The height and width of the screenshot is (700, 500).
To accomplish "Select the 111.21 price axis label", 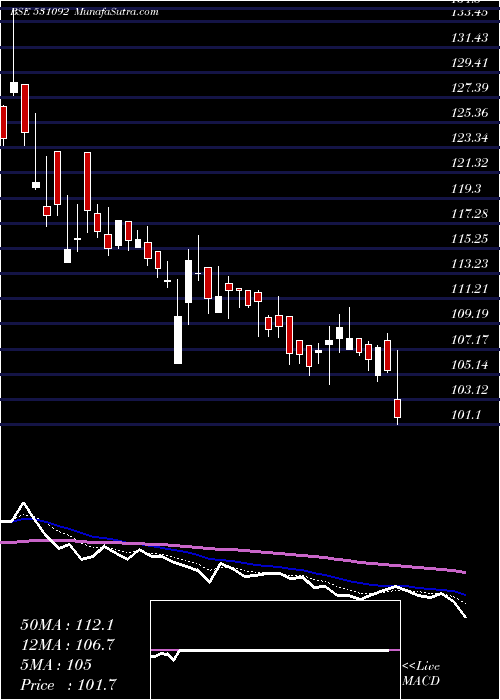I will 470,289.
